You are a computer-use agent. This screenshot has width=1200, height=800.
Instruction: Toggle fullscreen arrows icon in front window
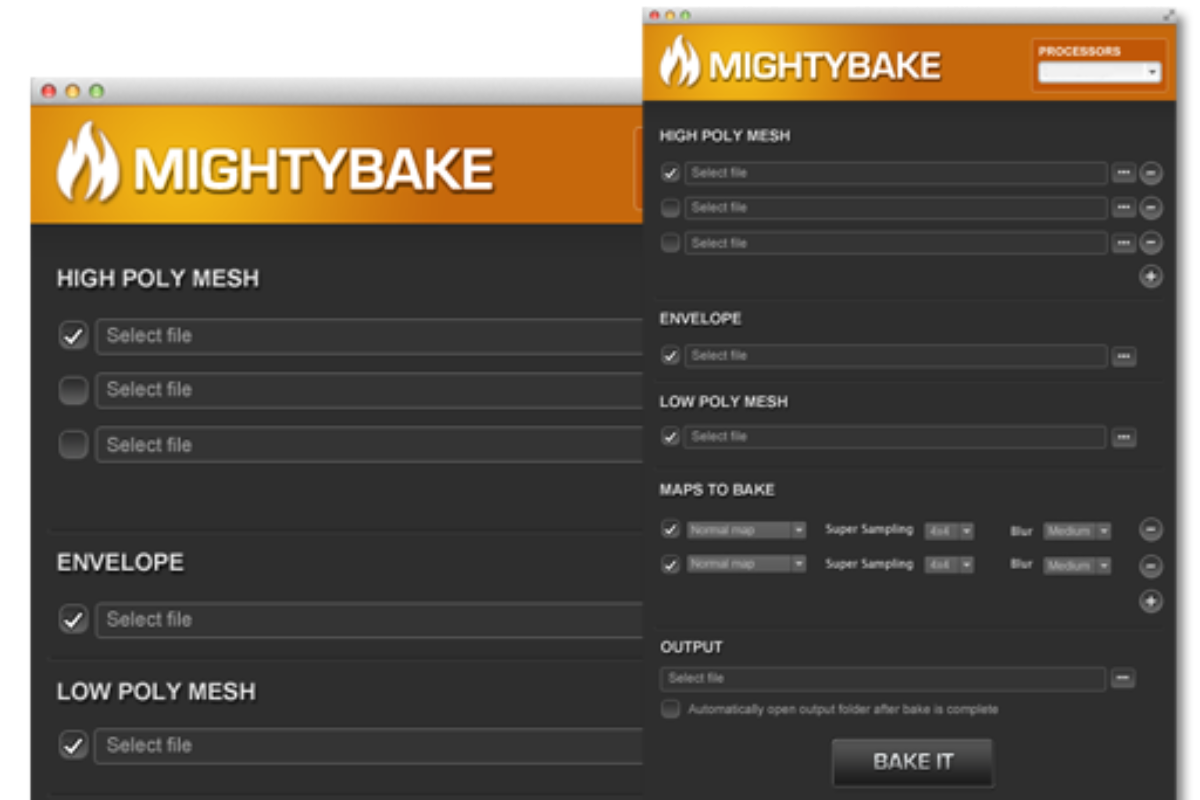click(1167, 15)
